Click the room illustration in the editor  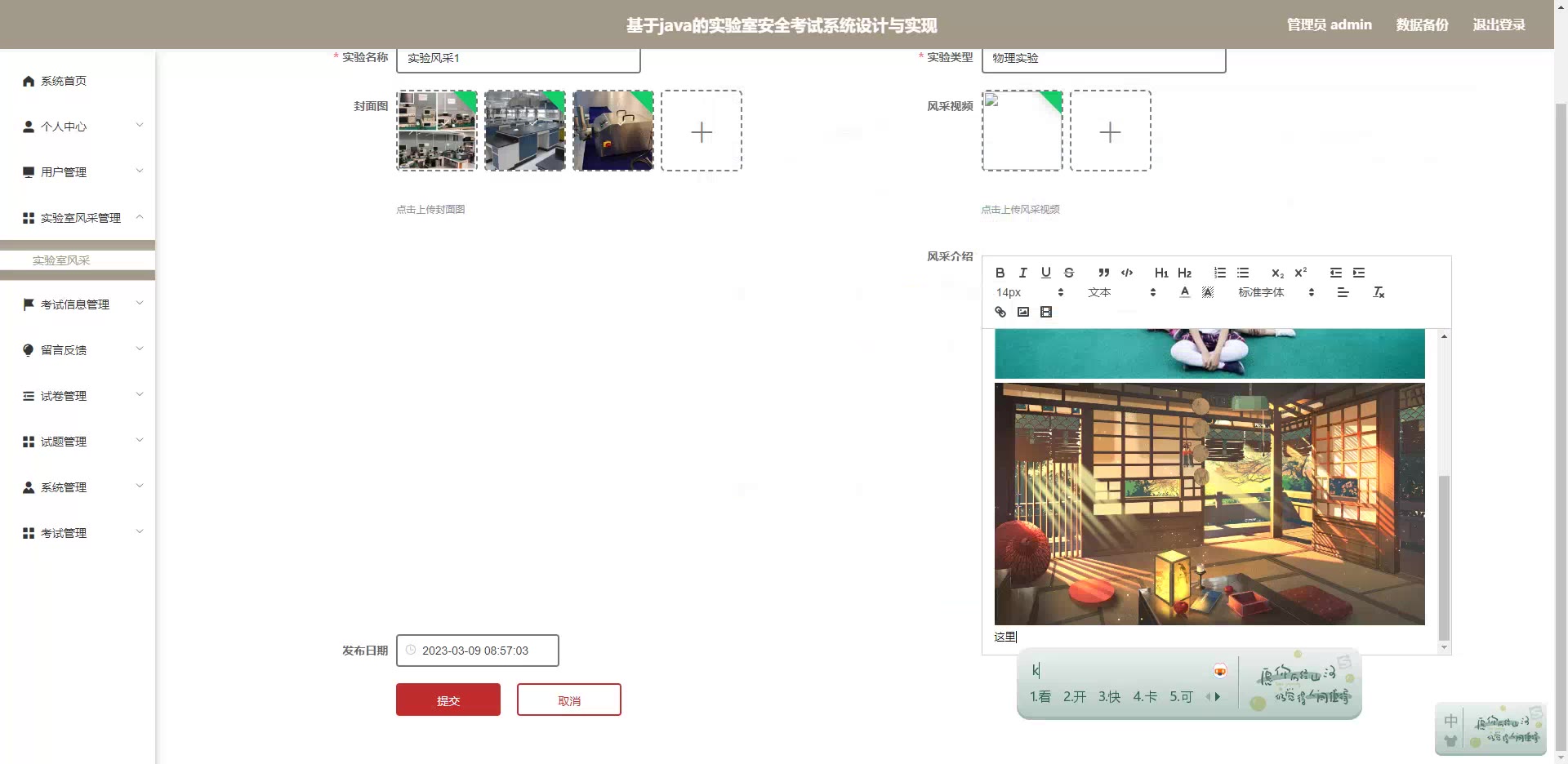[x=1209, y=504]
